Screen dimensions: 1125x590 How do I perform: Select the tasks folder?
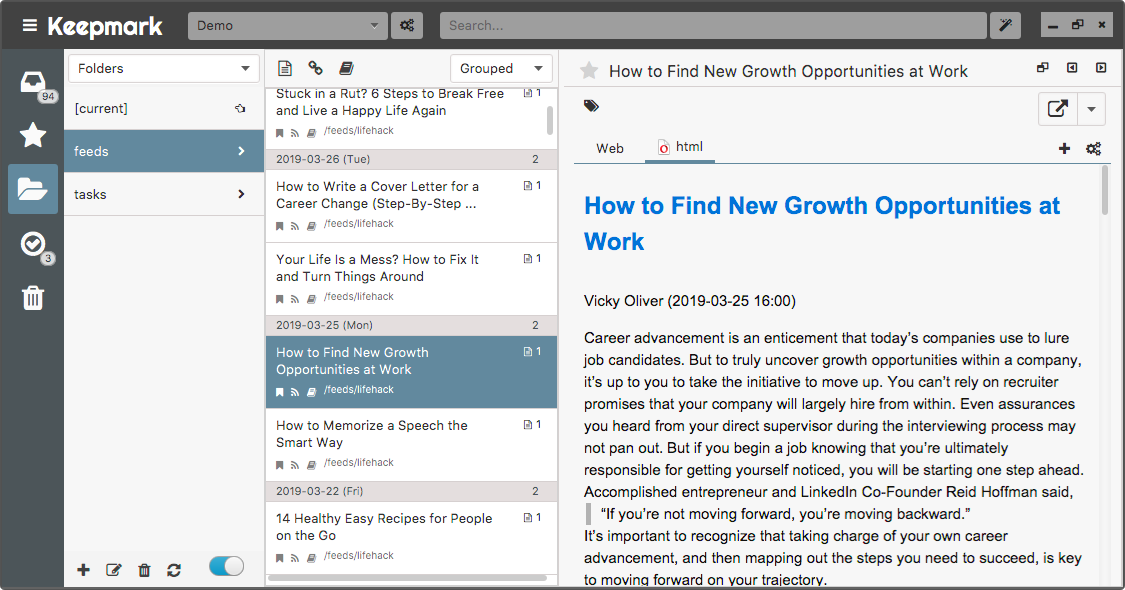(164, 194)
